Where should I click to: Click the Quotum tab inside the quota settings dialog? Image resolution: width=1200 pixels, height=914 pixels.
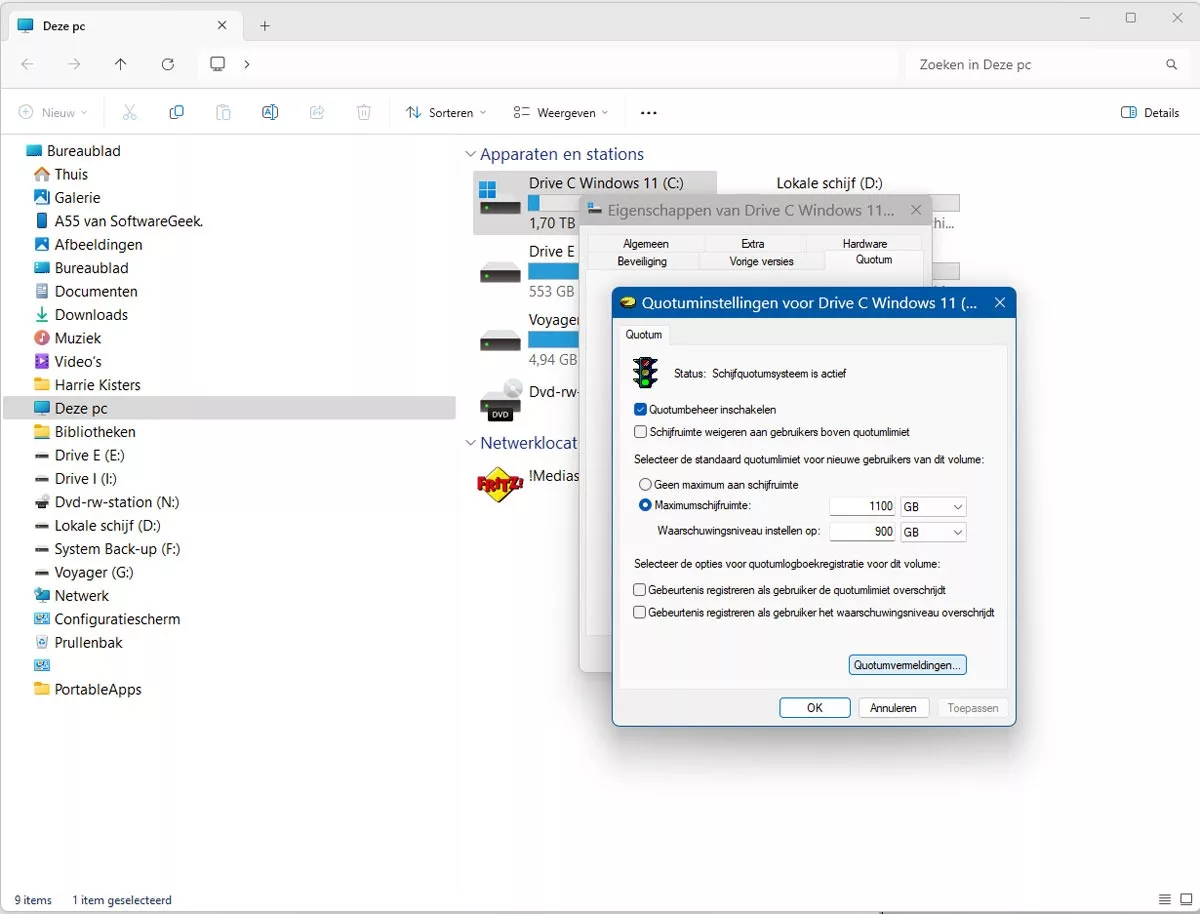tap(644, 335)
